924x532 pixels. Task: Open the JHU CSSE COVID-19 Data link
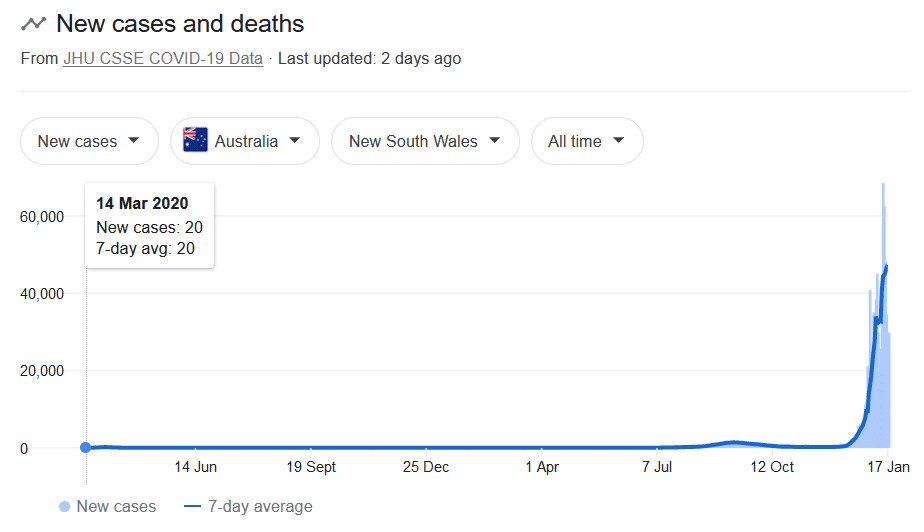pos(163,59)
